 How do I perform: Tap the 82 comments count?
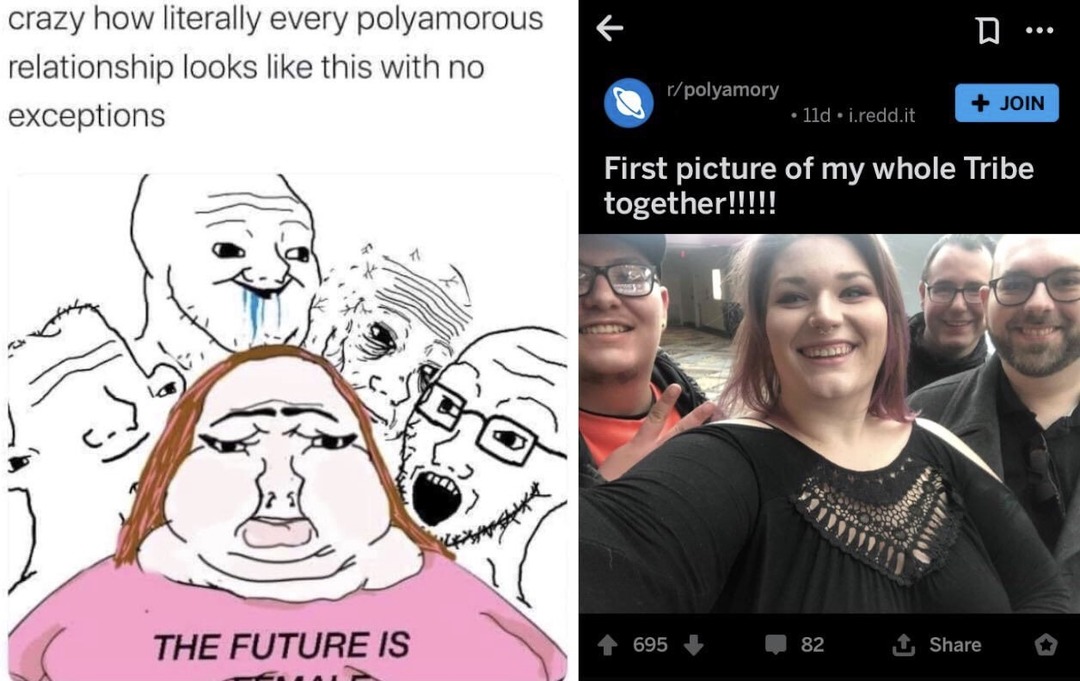click(812, 645)
